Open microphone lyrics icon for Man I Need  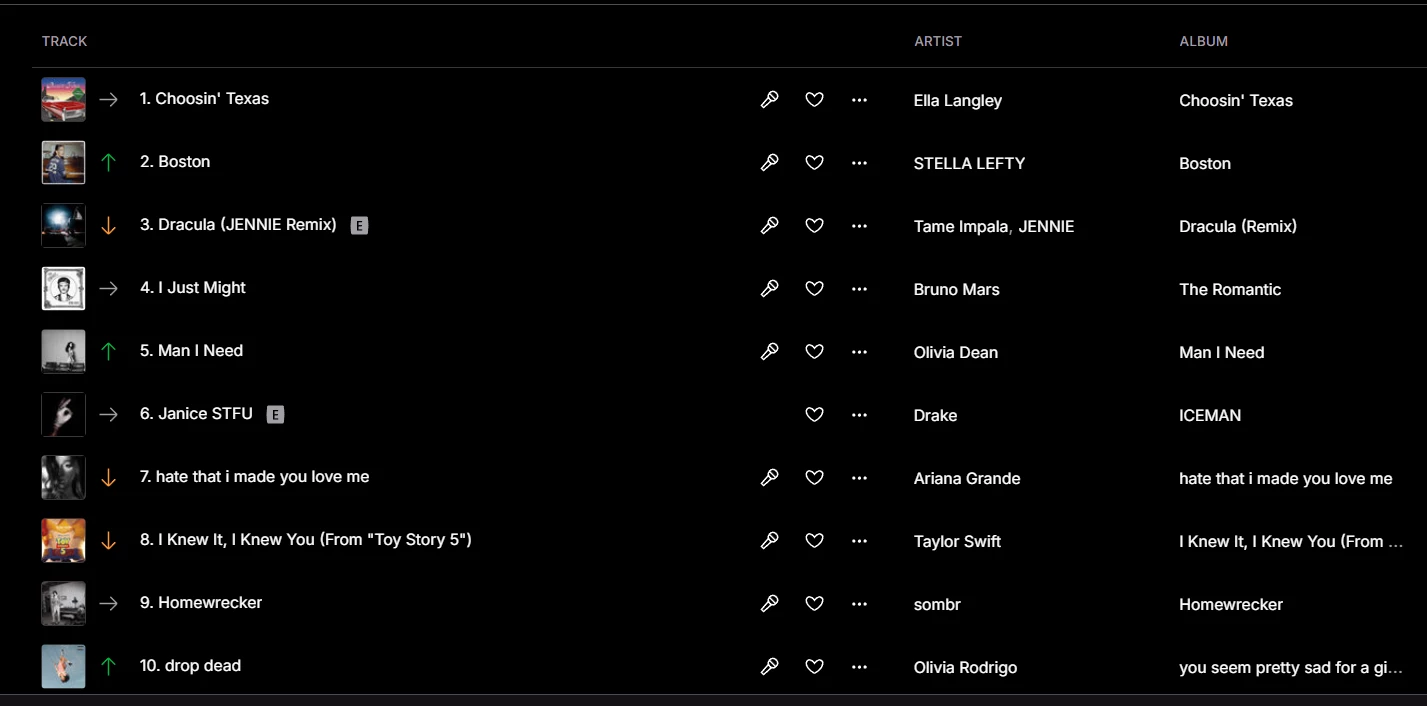click(769, 352)
